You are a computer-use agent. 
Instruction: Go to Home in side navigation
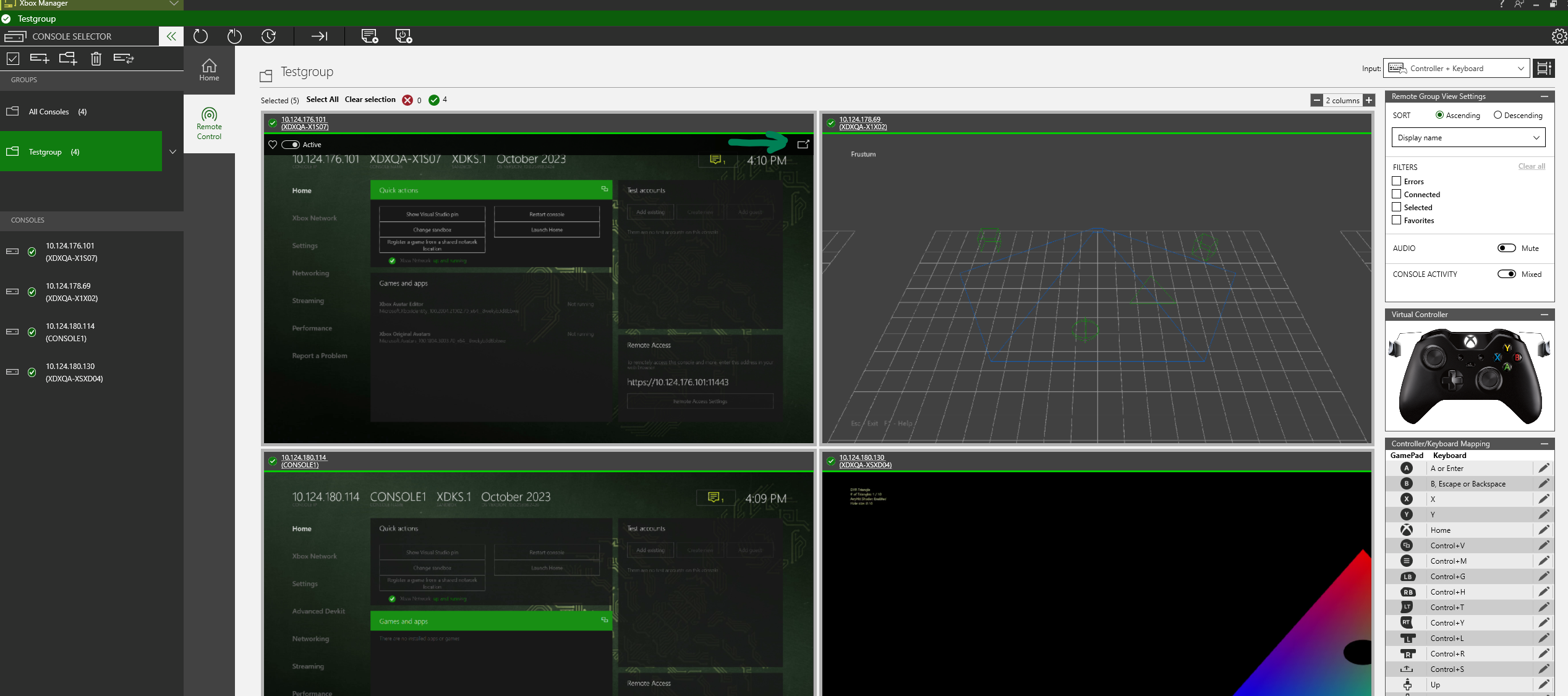tap(209, 70)
